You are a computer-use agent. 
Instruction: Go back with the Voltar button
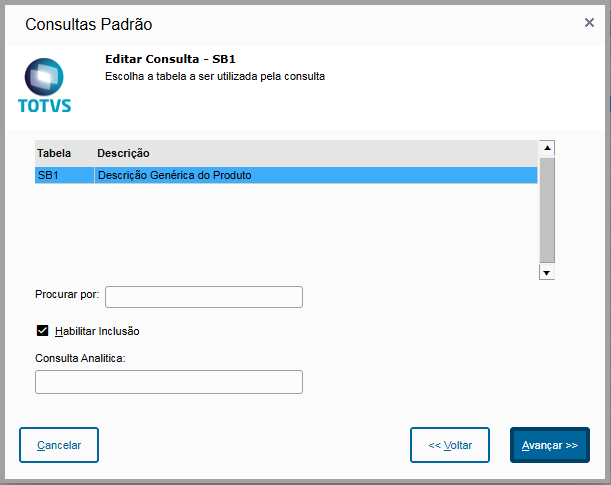(x=450, y=445)
